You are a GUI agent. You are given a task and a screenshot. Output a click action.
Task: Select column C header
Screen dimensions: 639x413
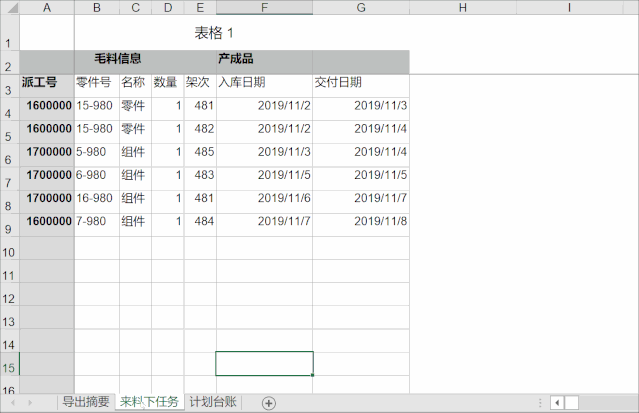click(x=135, y=7)
